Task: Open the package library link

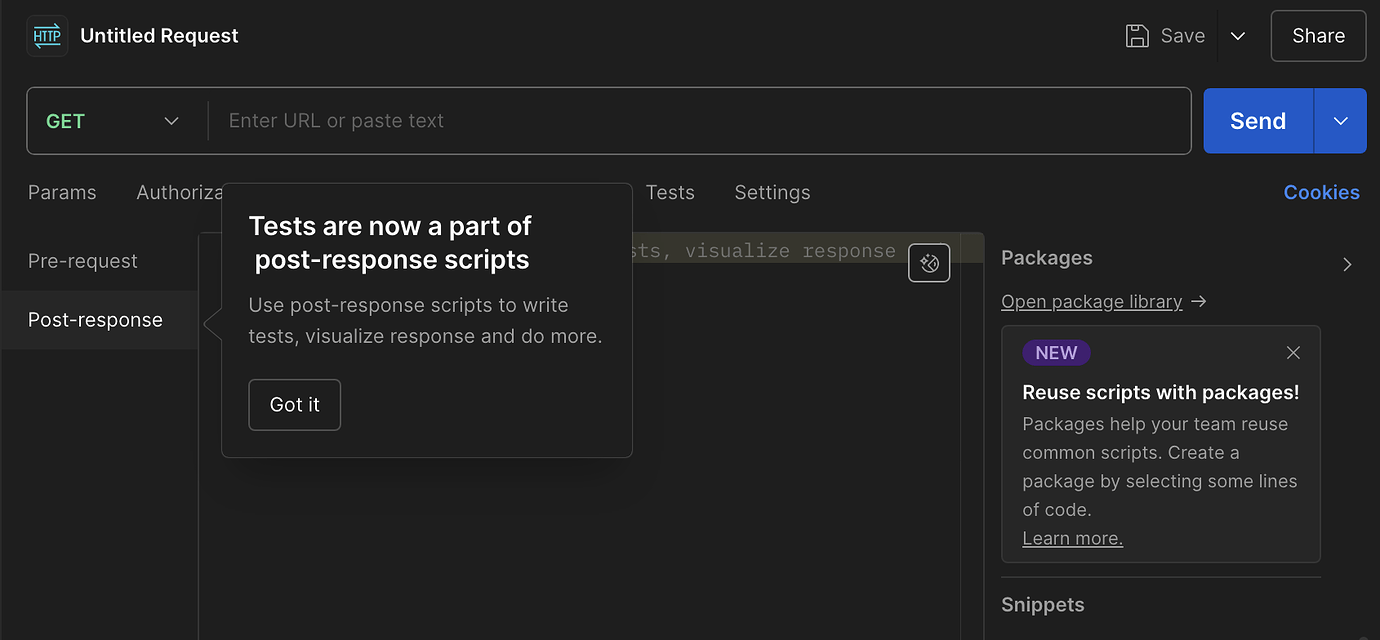Action: (1091, 301)
